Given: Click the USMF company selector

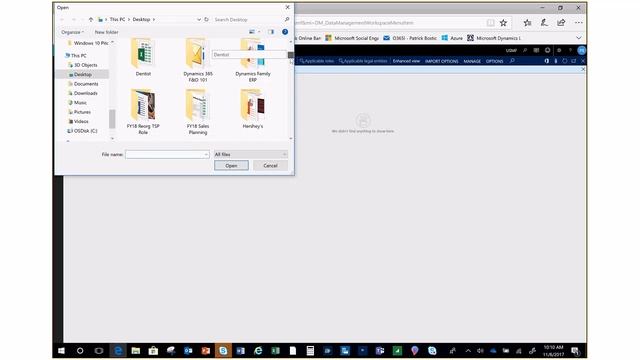Looking at the screenshot, I should [511, 51].
